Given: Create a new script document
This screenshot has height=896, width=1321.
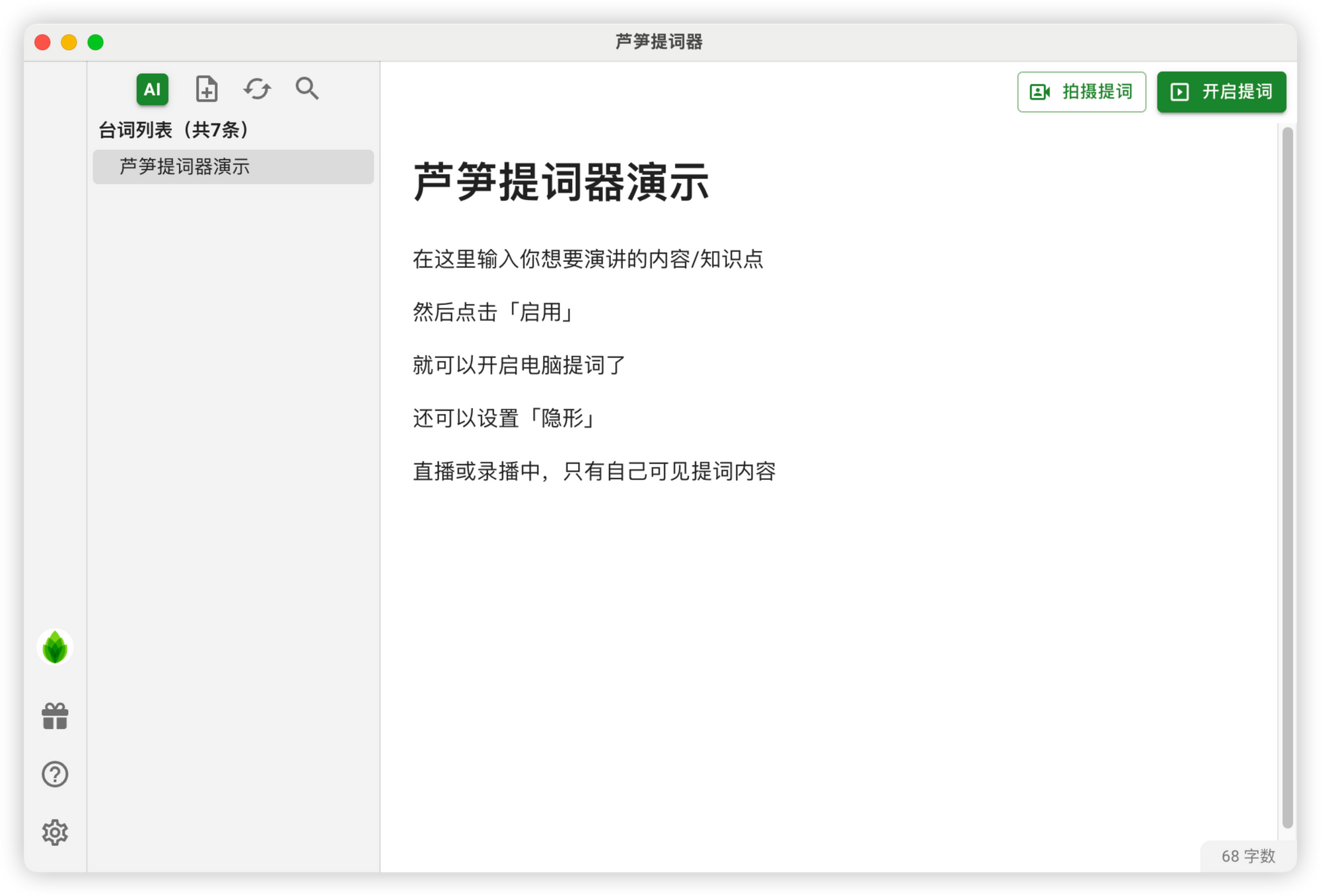Looking at the screenshot, I should tap(206, 88).
